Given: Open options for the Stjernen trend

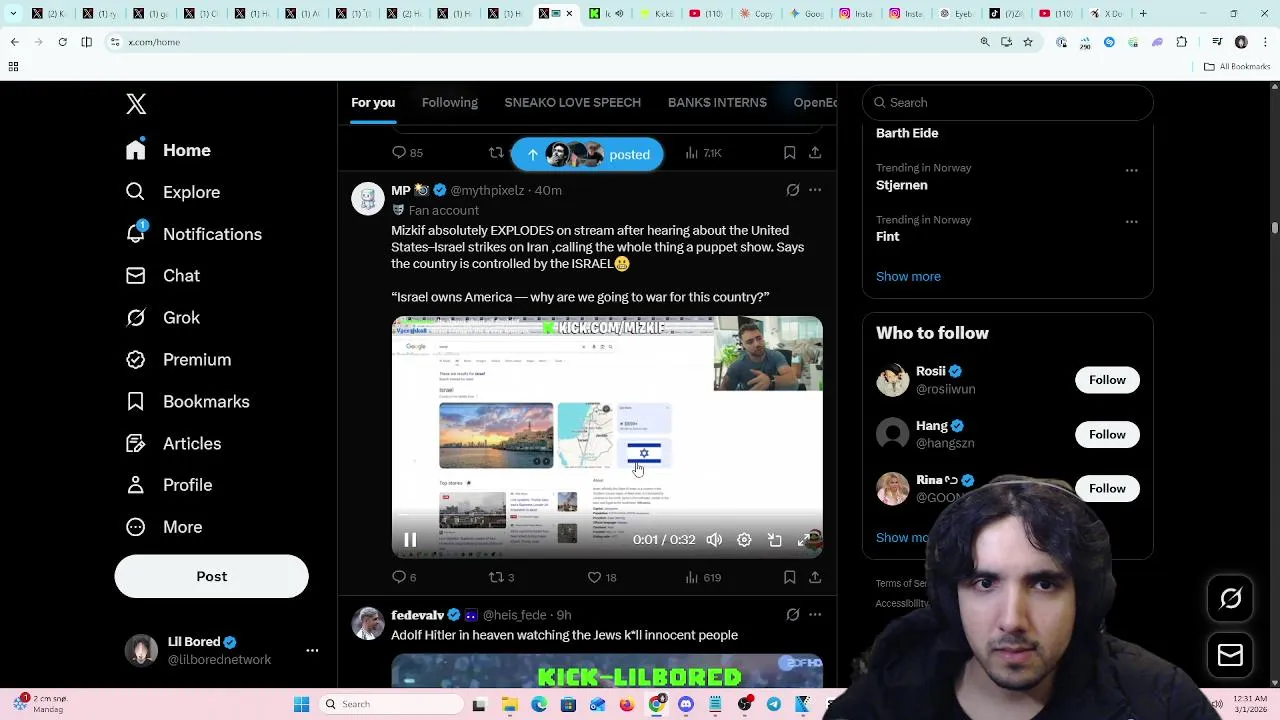Looking at the screenshot, I should point(1131,170).
